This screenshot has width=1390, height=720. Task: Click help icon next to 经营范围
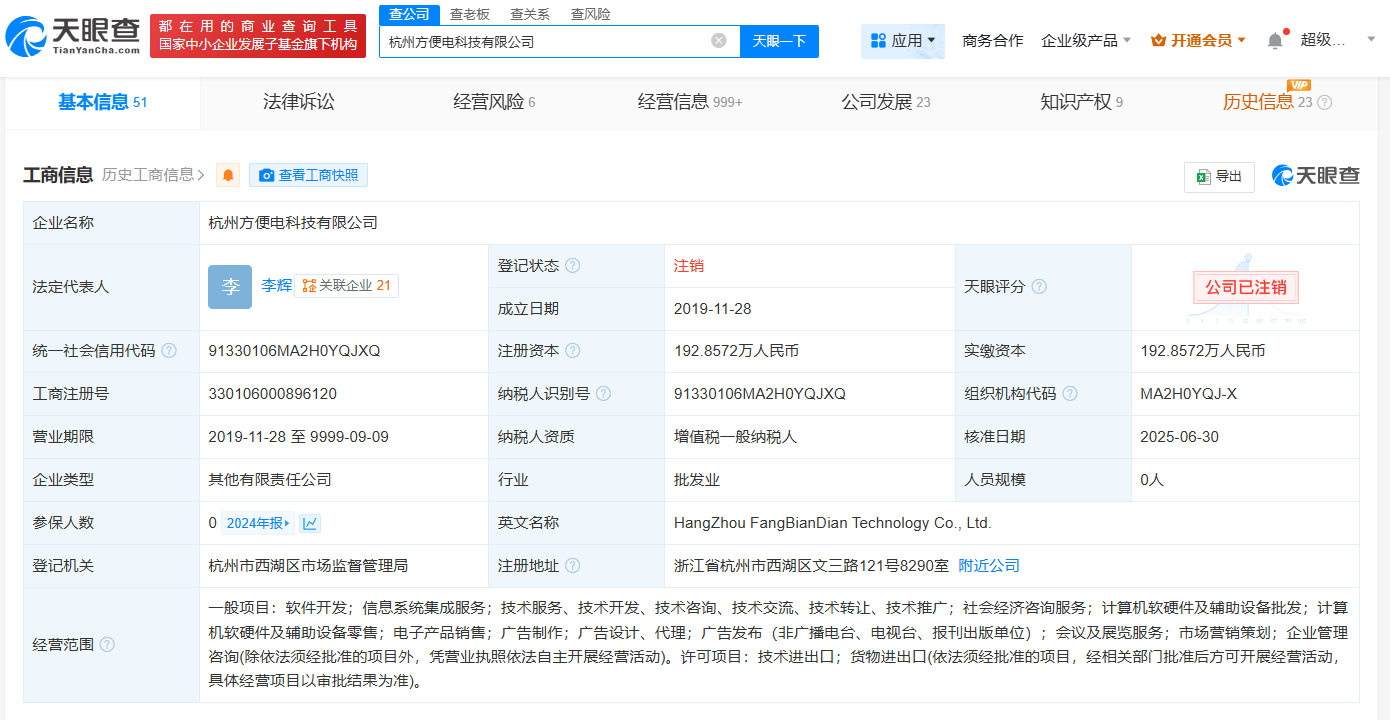click(107, 645)
